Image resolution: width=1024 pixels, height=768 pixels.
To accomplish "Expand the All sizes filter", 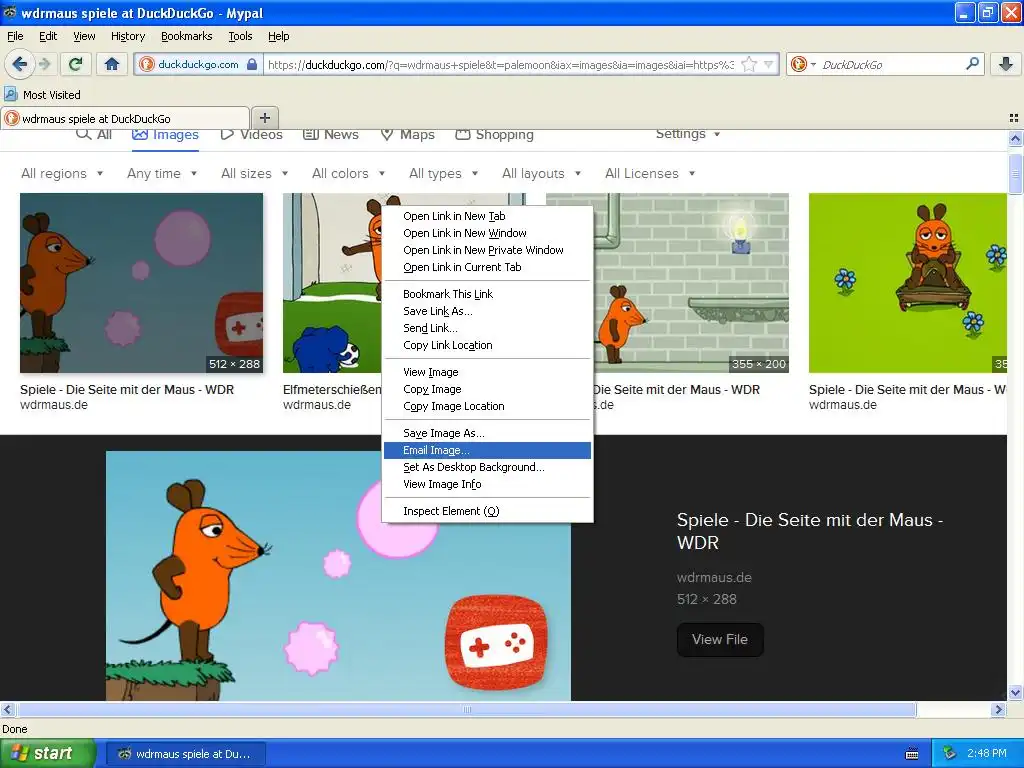I will [255, 173].
